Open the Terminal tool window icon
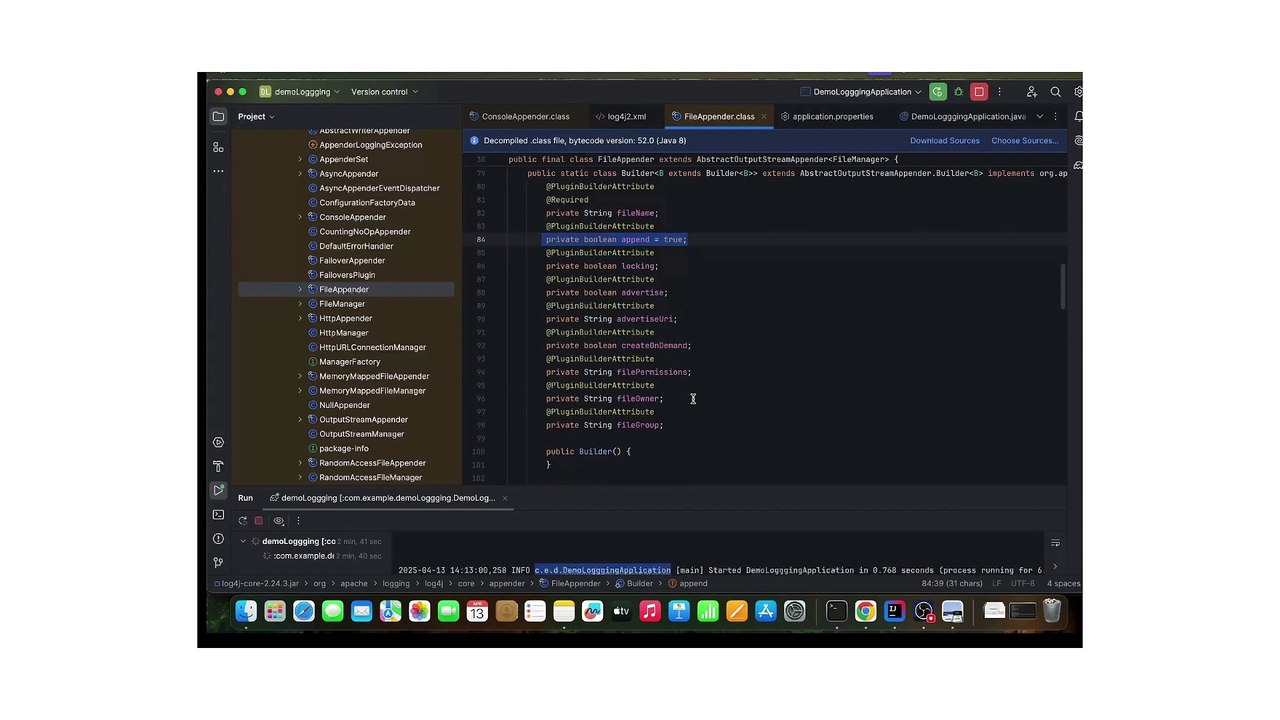 click(218, 514)
